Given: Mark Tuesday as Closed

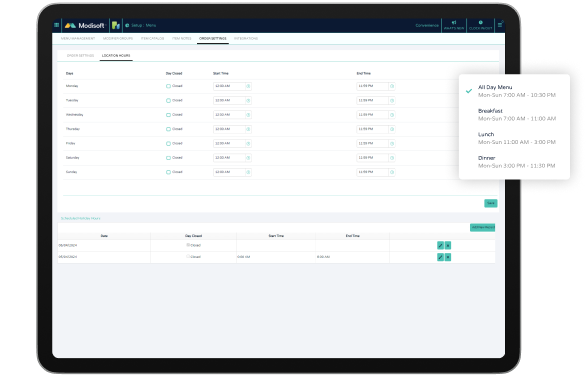Looking at the screenshot, I should 168,100.
